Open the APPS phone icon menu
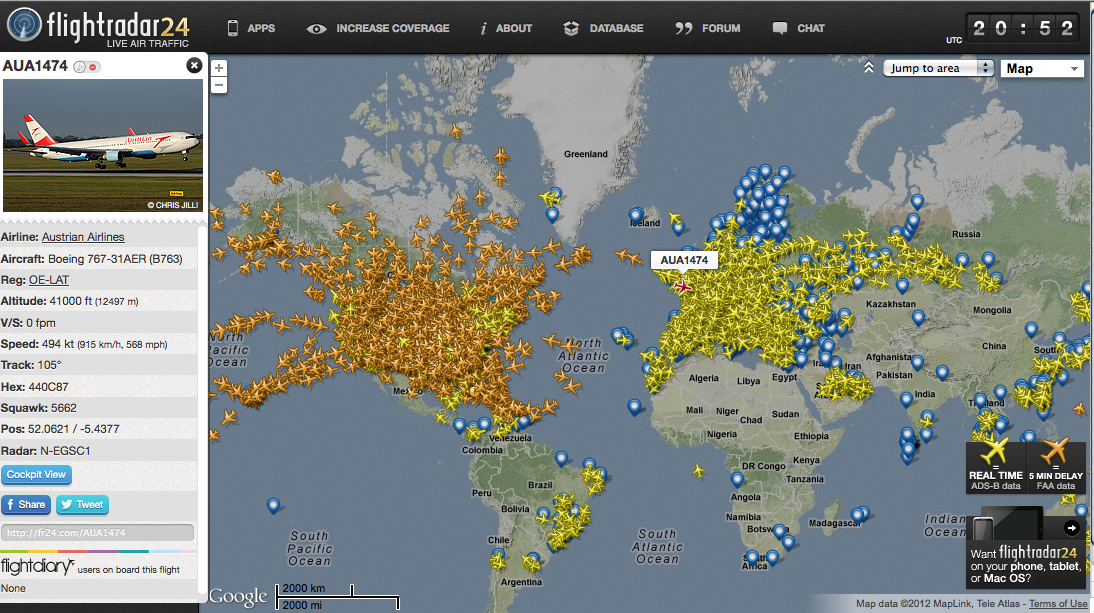 (231, 28)
